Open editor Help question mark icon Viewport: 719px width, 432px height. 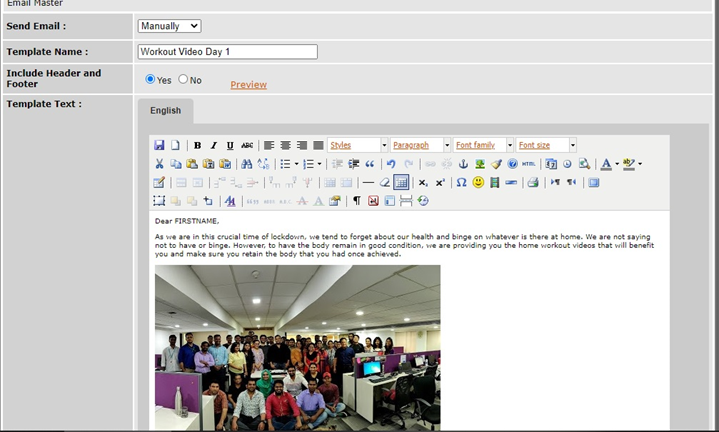point(513,164)
